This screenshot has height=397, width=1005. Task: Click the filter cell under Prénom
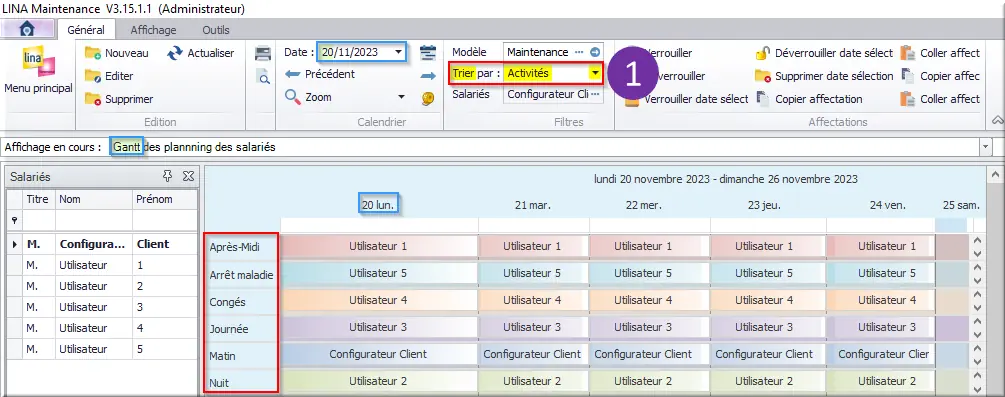click(164, 220)
